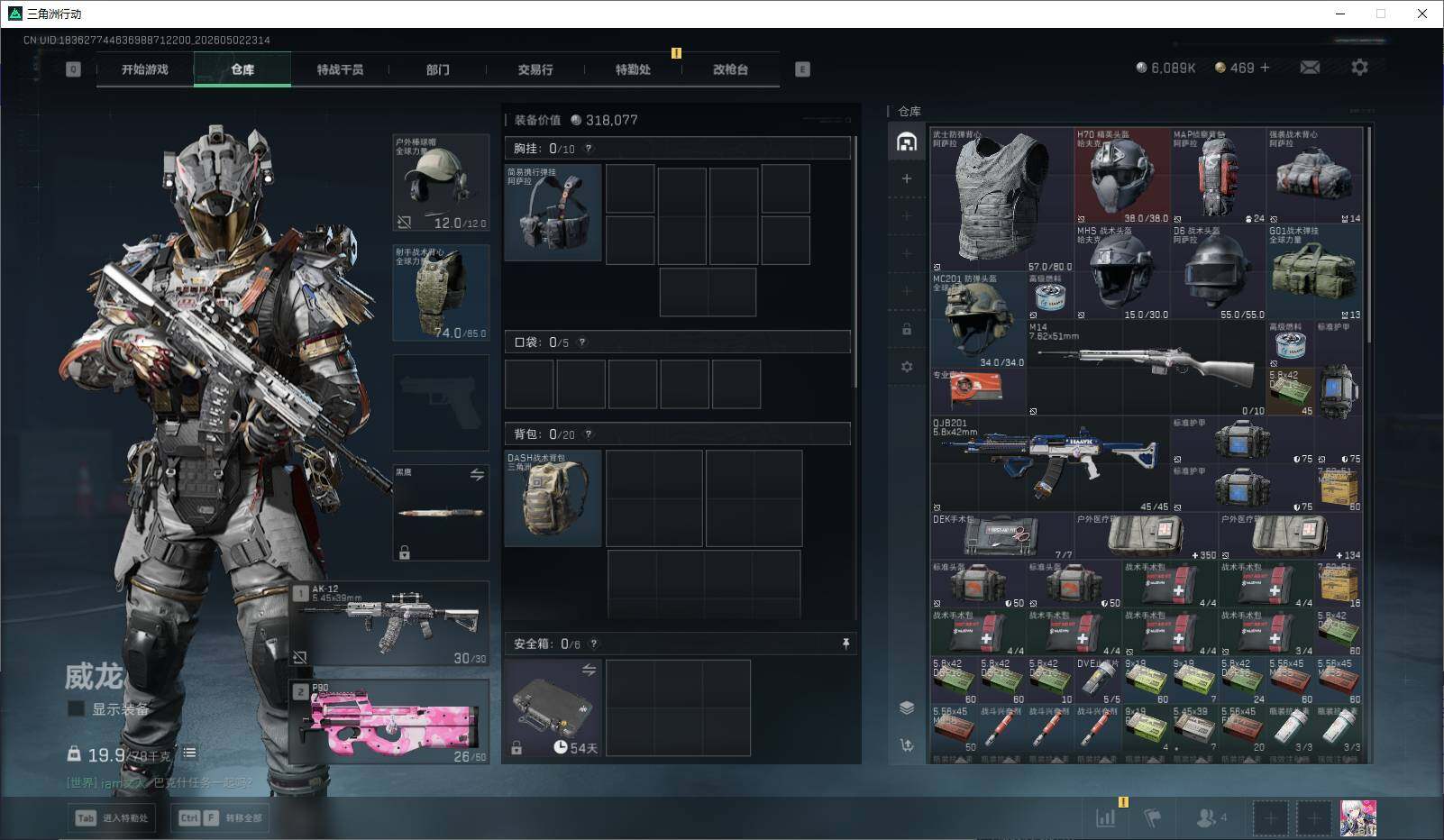Screen dimensions: 1444x840
Task: Click the pin icon in safe box header
Action: coord(845,644)
